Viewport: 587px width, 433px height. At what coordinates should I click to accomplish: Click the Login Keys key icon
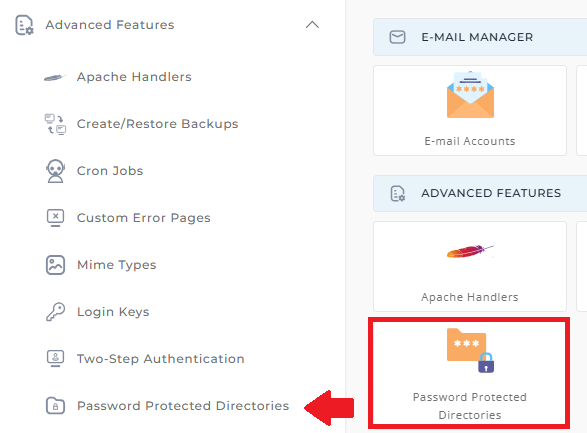[x=55, y=312]
